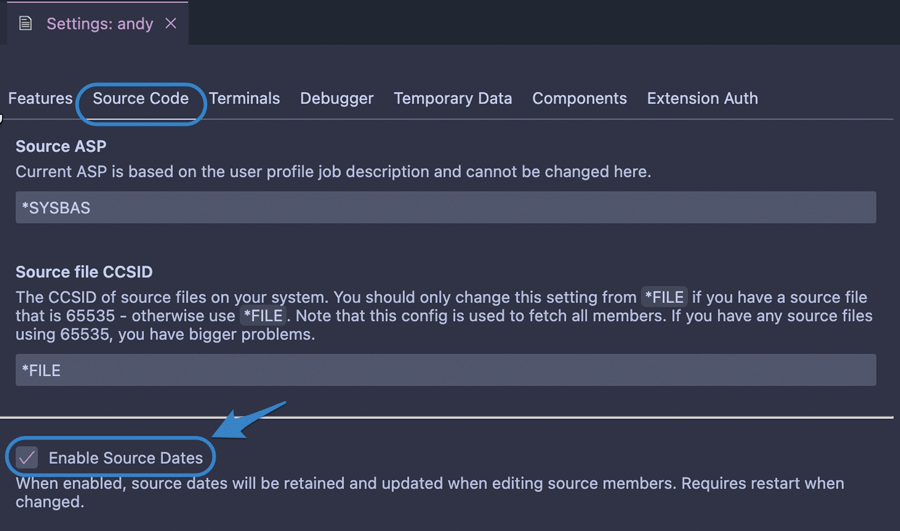
Task: Select the Components tab
Action: [x=579, y=98]
